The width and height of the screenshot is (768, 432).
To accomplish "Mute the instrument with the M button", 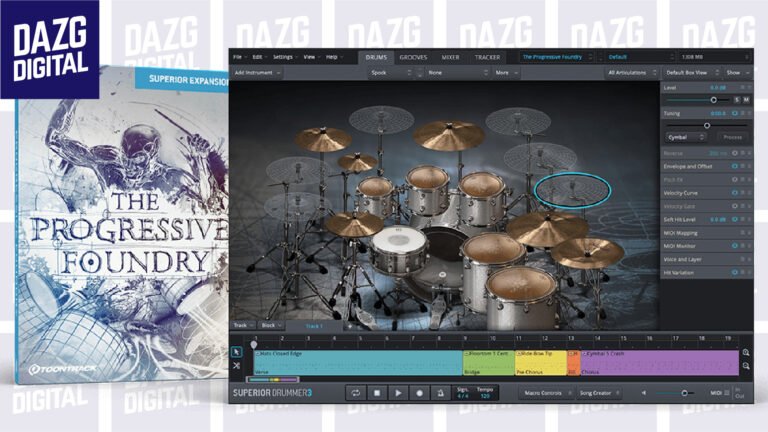I will click(x=746, y=100).
